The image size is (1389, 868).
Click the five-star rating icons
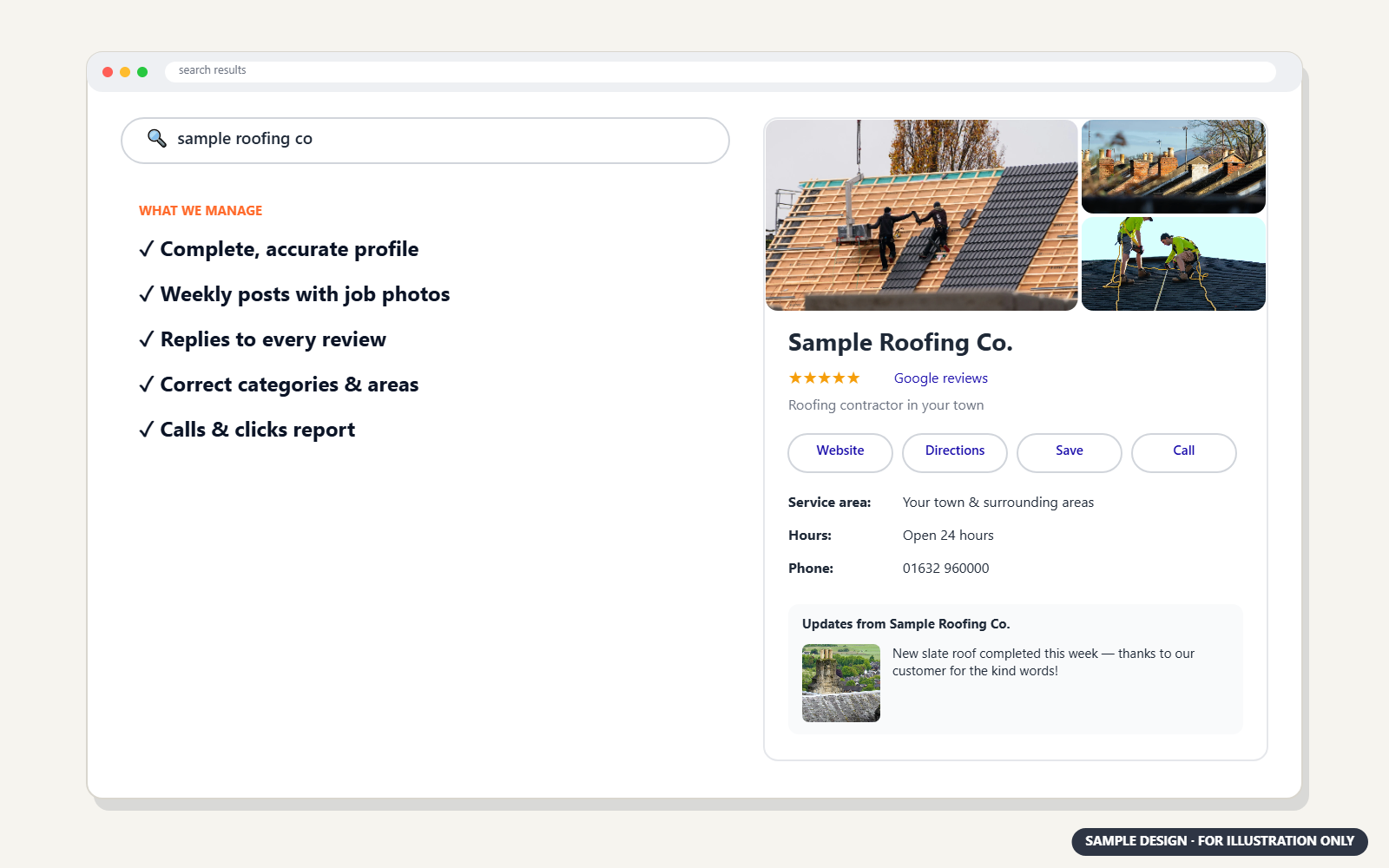coord(824,378)
